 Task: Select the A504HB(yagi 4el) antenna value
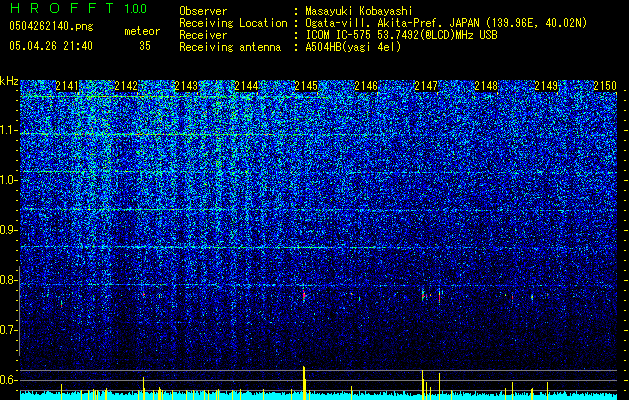pyautogui.click(x=353, y=47)
